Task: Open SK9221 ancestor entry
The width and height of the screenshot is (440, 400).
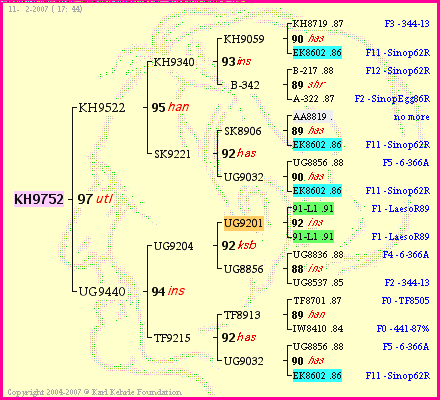Action: click(x=172, y=154)
